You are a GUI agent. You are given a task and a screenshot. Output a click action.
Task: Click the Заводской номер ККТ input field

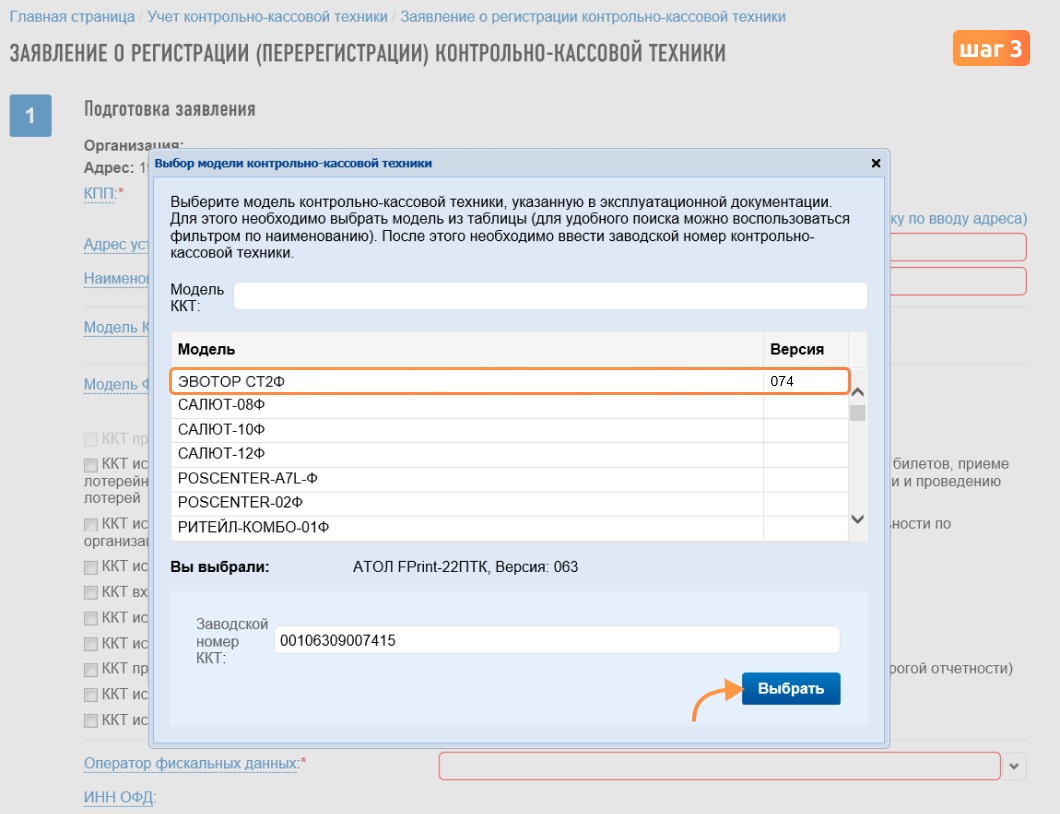coord(556,640)
